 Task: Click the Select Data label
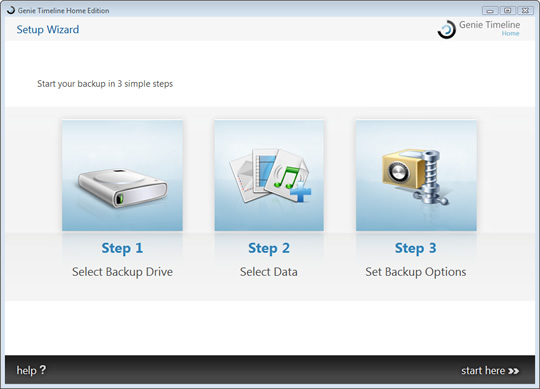269,272
